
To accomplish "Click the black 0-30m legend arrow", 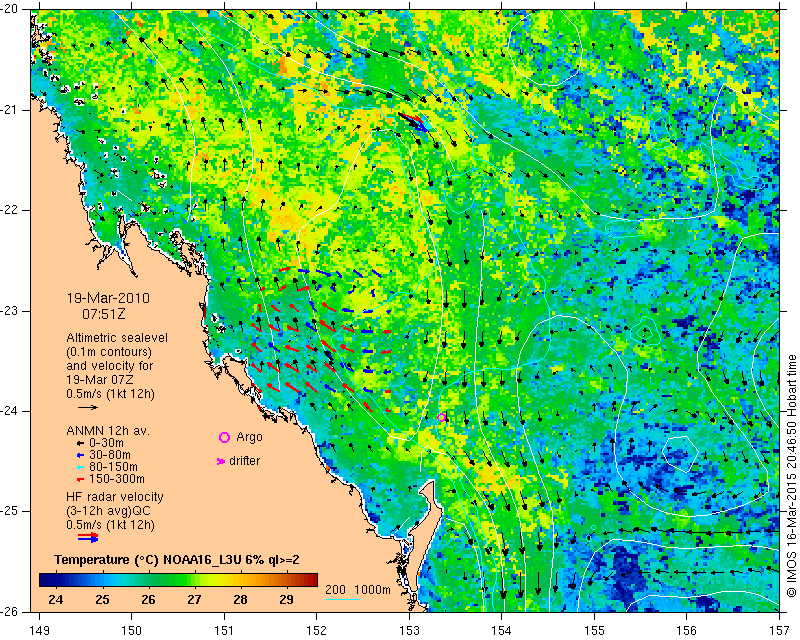I will [80, 443].
